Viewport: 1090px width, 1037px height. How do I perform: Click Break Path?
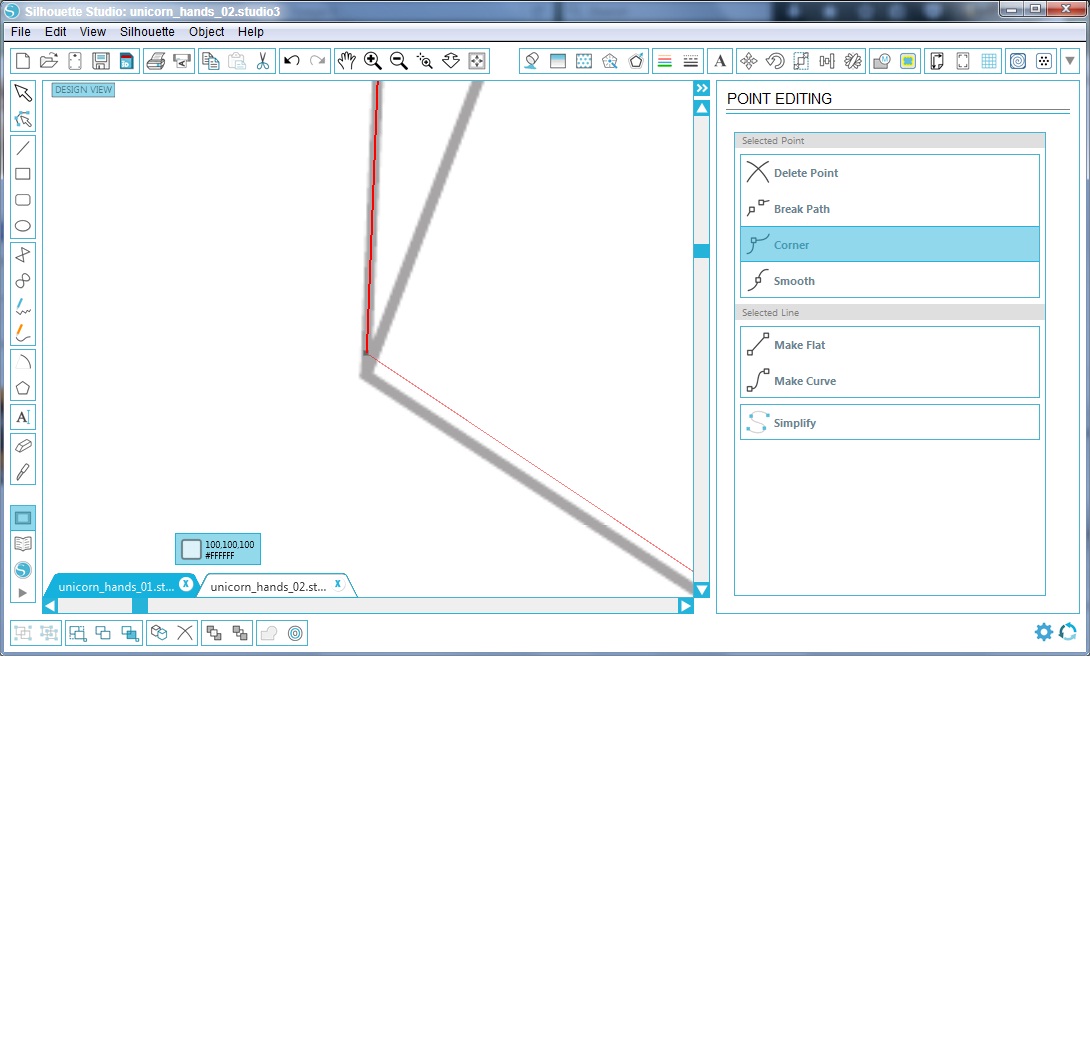[890, 209]
